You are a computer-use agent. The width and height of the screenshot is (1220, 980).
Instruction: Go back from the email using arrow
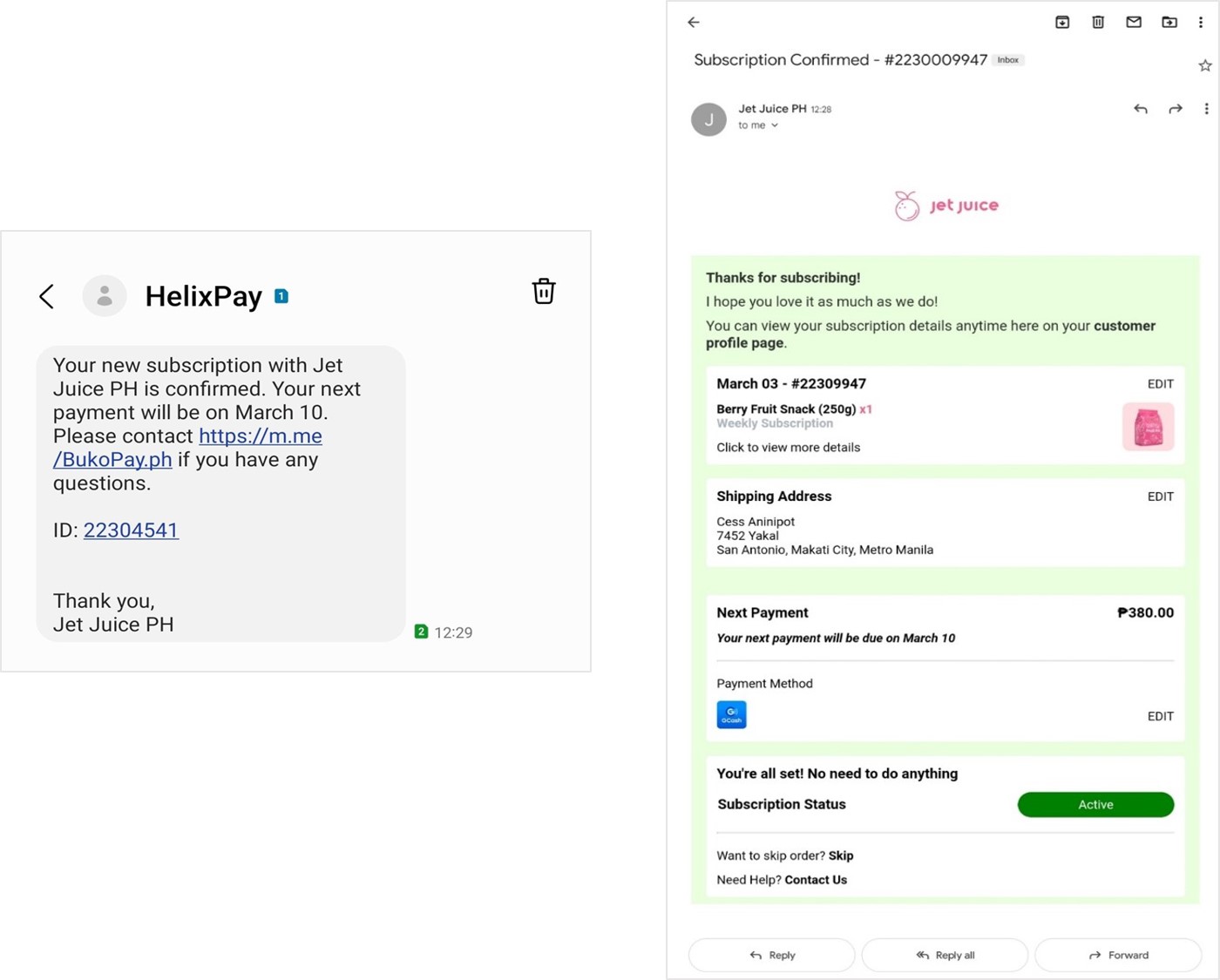coord(694,22)
